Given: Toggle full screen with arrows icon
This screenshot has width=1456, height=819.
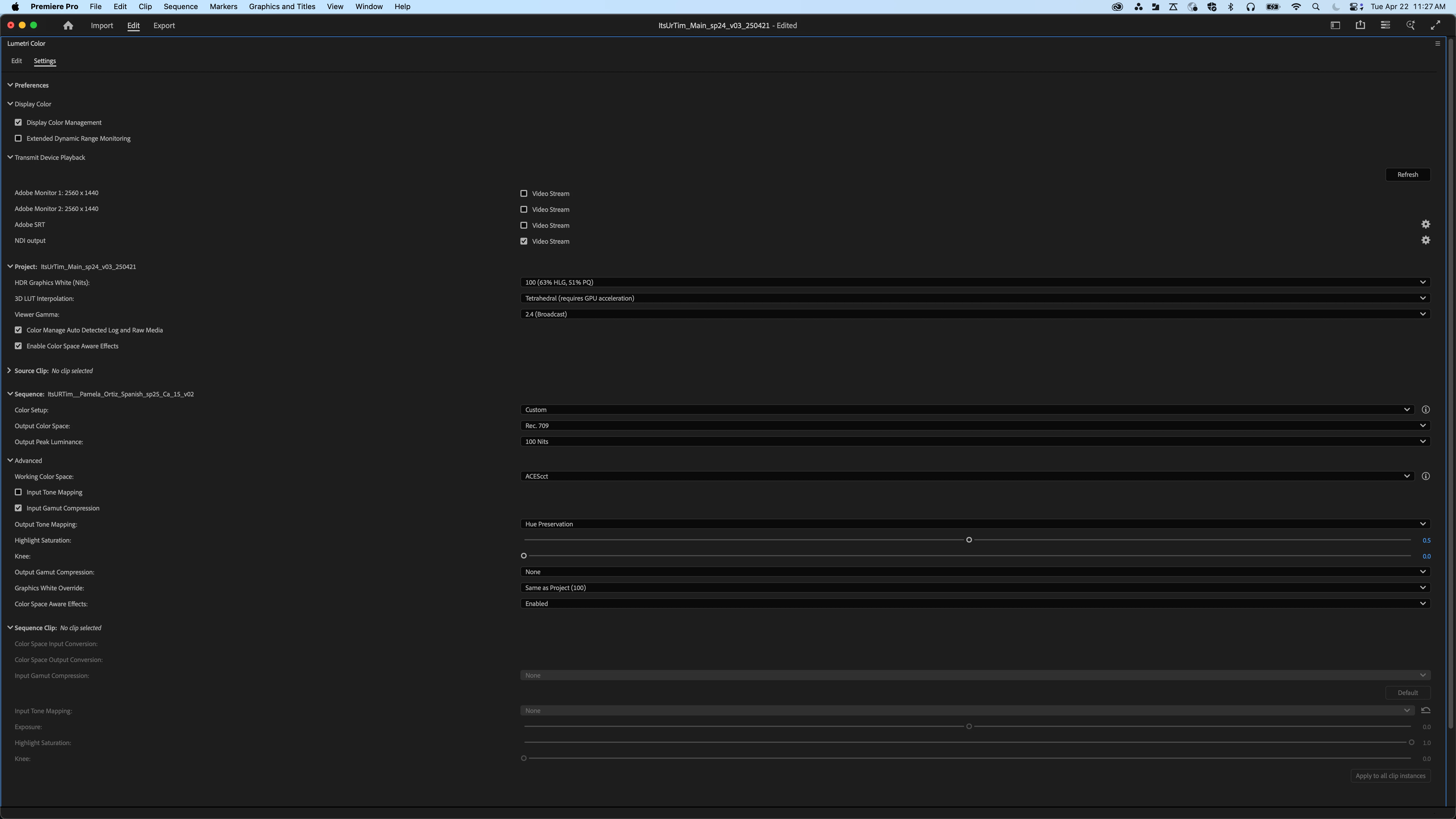Looking at the screenshot, I should pyautogui.click(x=1435, y=25).
